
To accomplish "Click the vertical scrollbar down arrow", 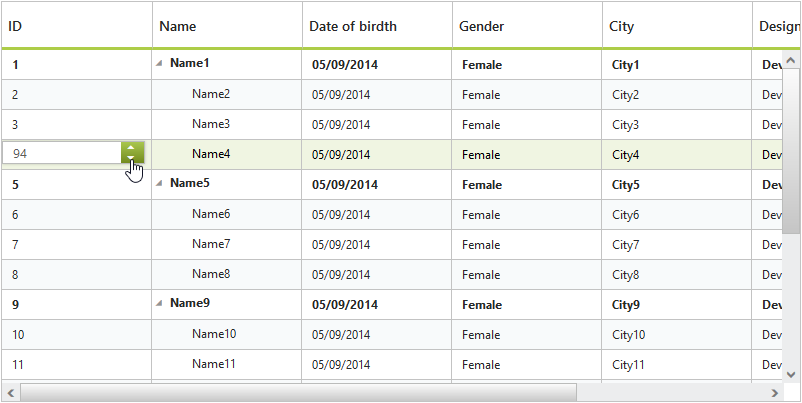I will (792, 374).
